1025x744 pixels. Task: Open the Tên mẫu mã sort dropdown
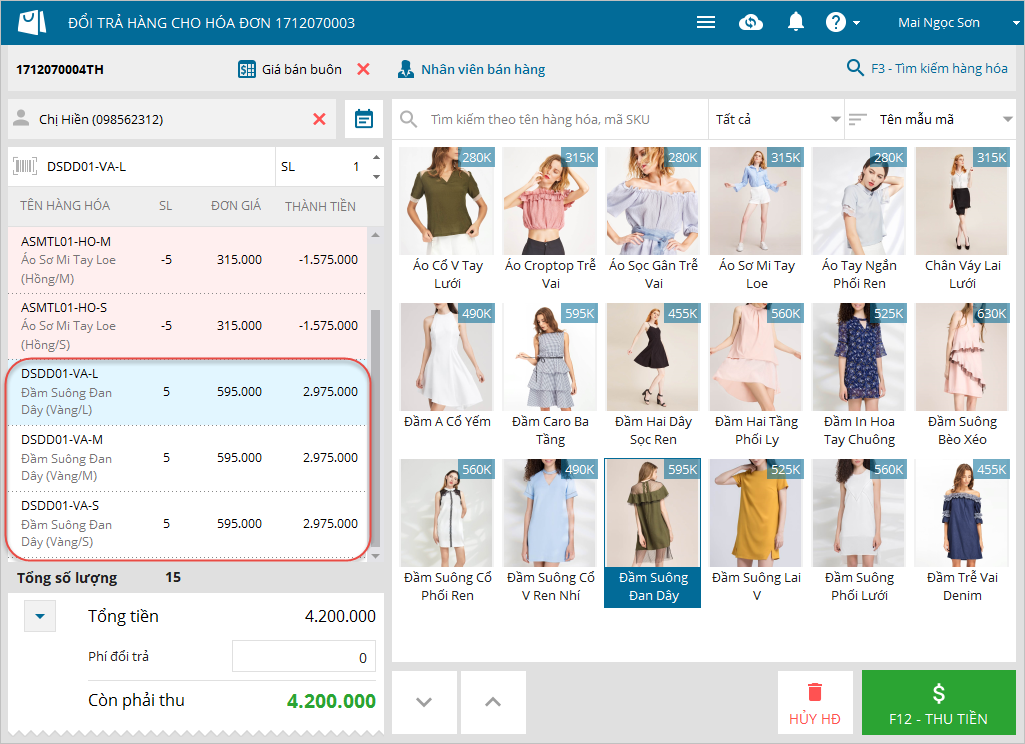click(931, 119)
